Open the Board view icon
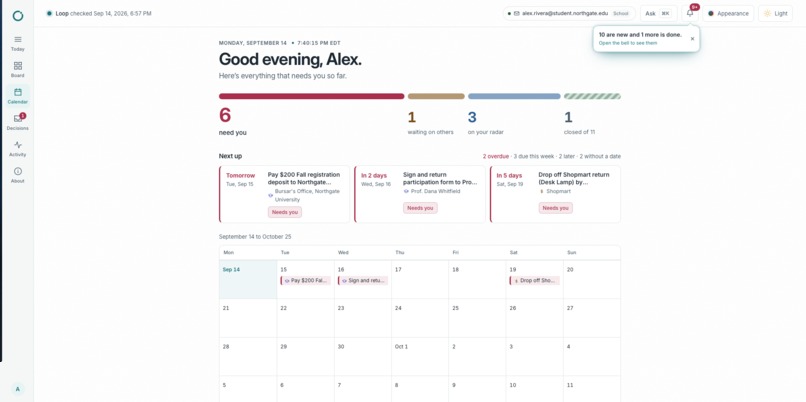The image size is (806, 402). [17, 69]
